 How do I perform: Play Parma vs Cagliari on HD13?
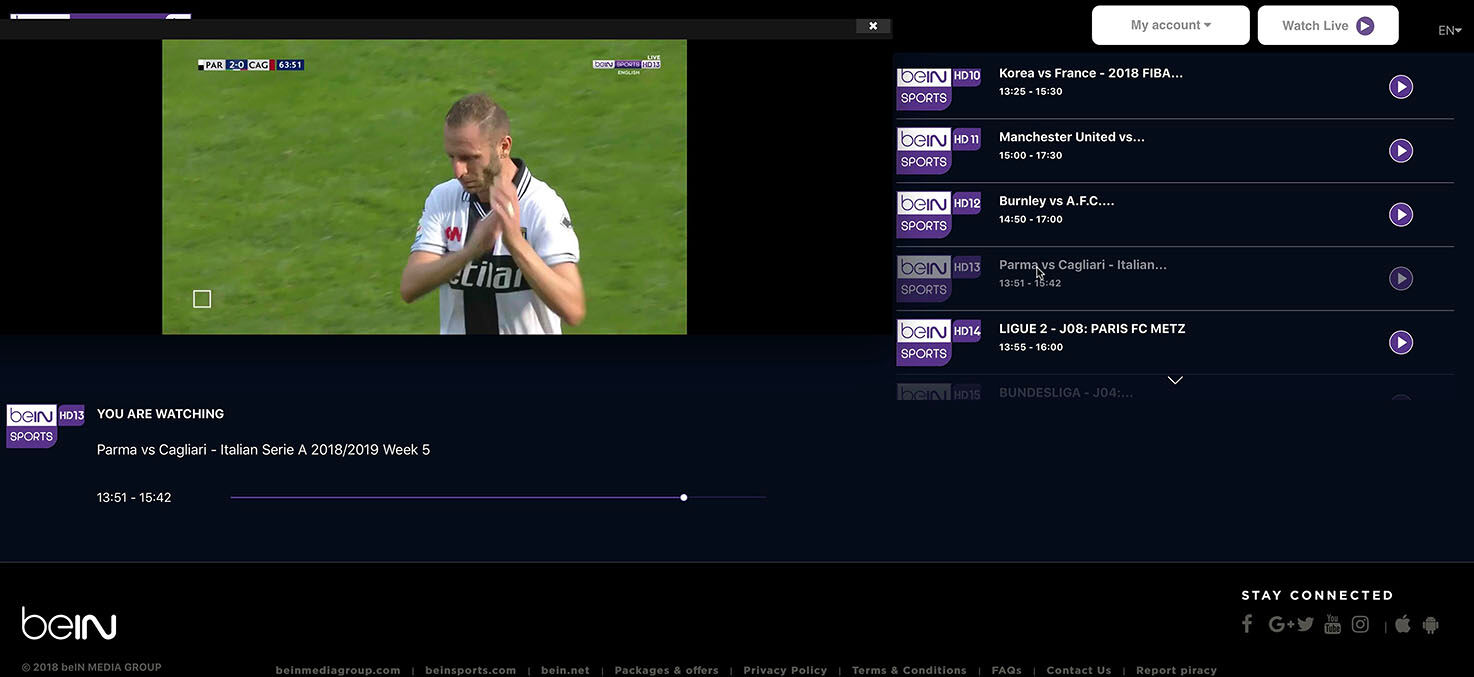(x=1401, y=279)
